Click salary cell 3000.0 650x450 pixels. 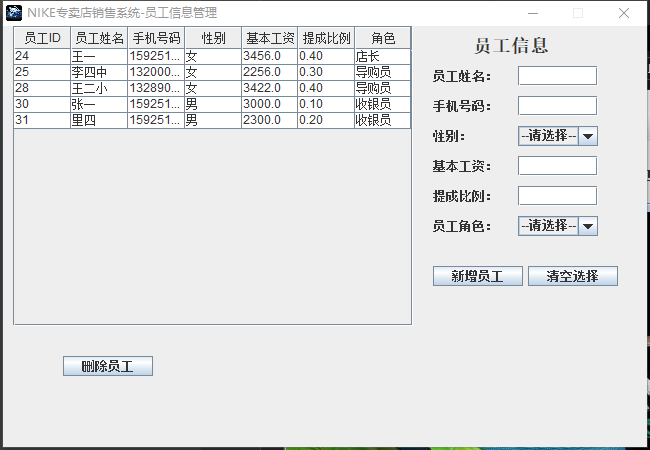[x=270, y=104]
